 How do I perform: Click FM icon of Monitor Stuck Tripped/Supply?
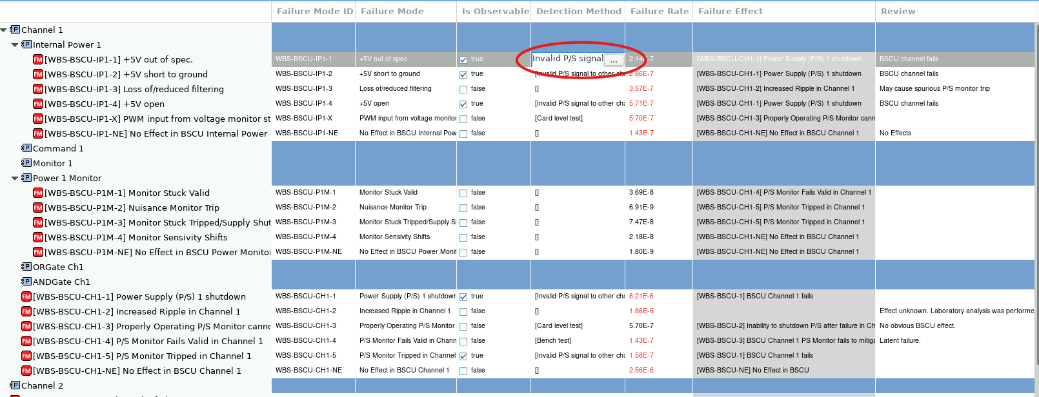coord(38,222)
